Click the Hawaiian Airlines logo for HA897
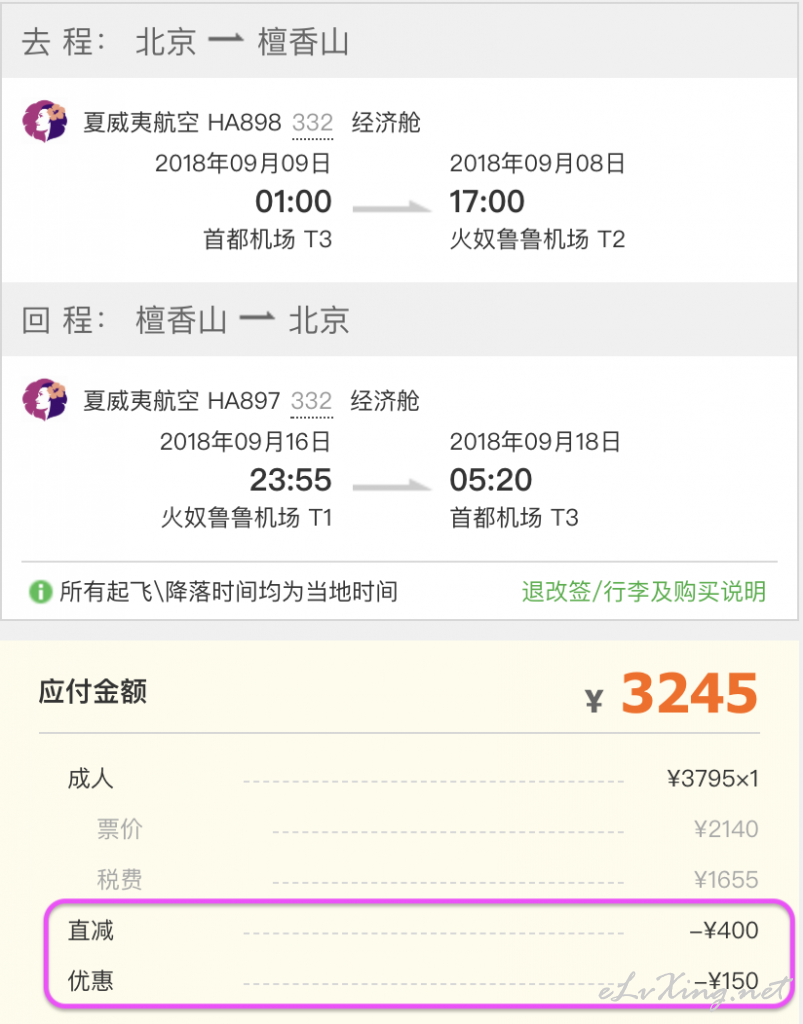Screen dimensions: 803x1024 tap(45, 399)
